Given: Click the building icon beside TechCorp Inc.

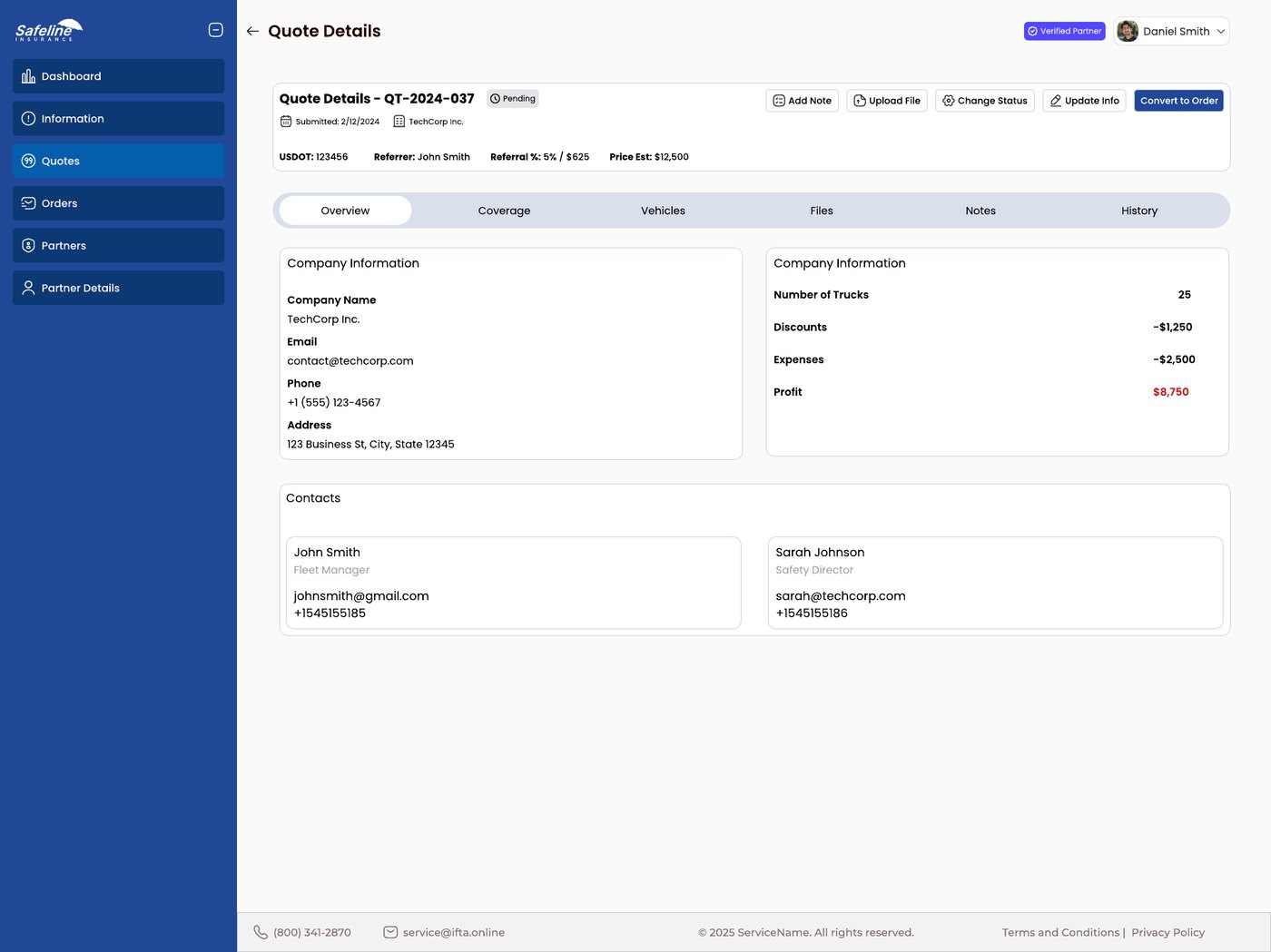Looking at the screenshot, I should (399, 122).
